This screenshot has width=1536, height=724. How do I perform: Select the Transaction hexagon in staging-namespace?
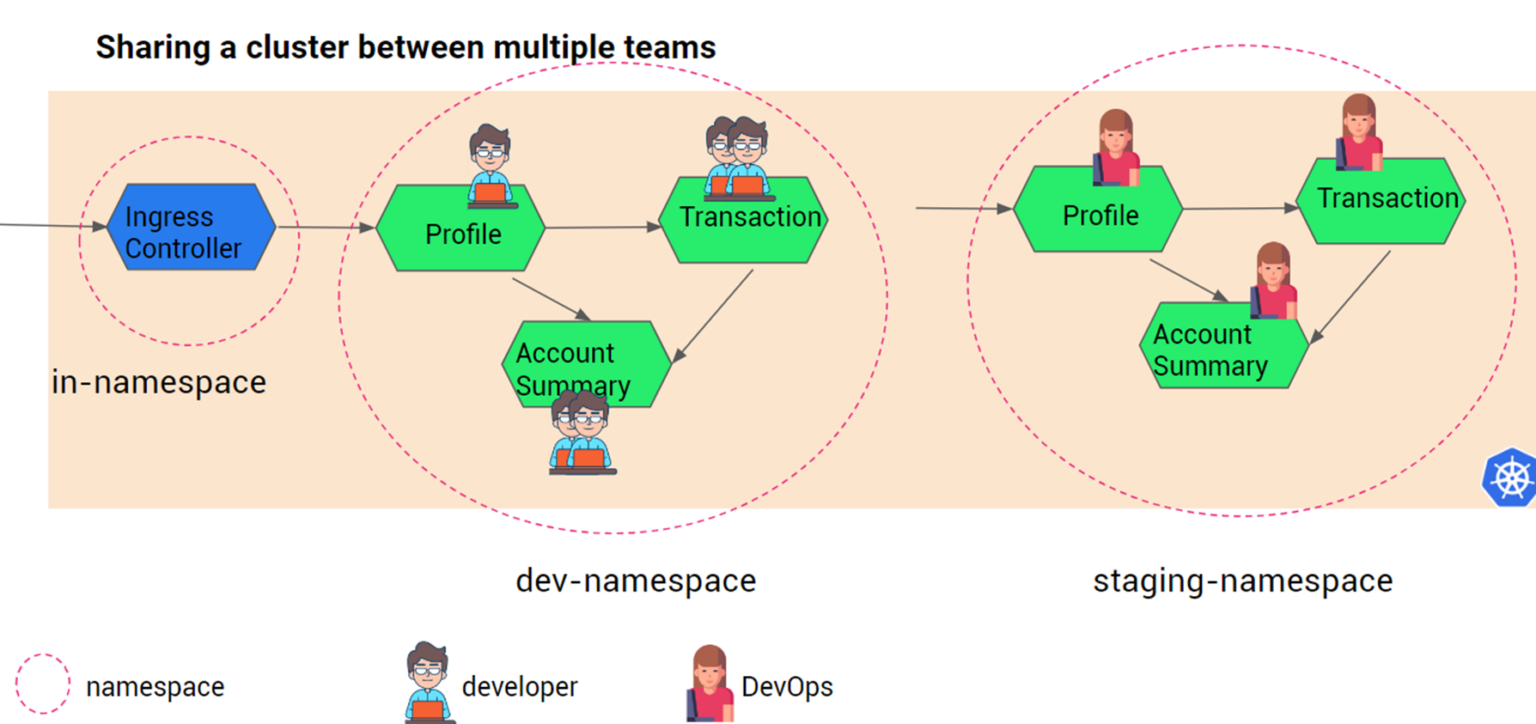tap(1381, 201)
